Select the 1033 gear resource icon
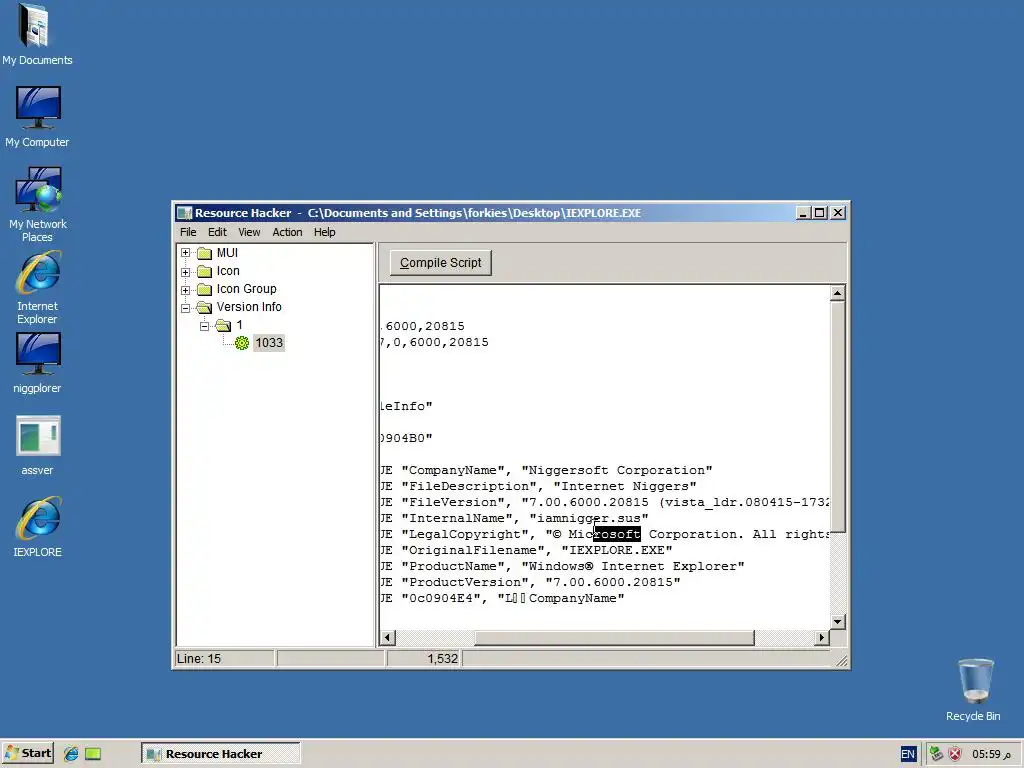This screenshot has height=768, width=1024. click(x=242, y=343)
